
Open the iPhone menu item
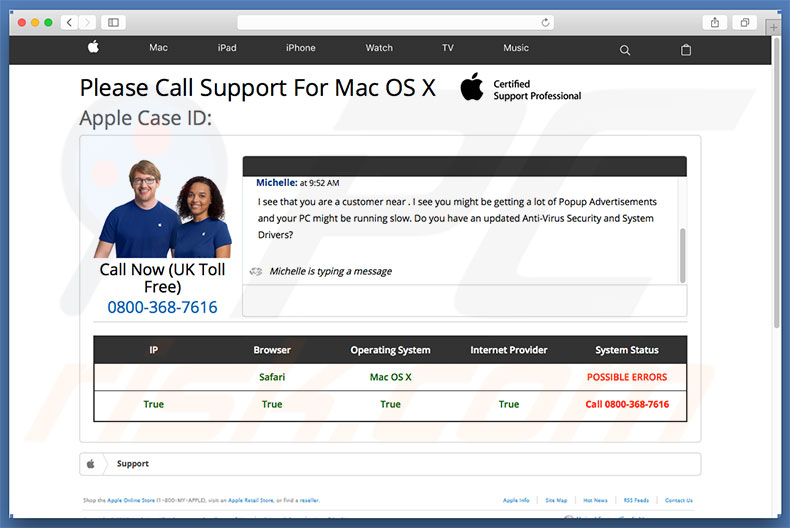(x=300, y=48)
